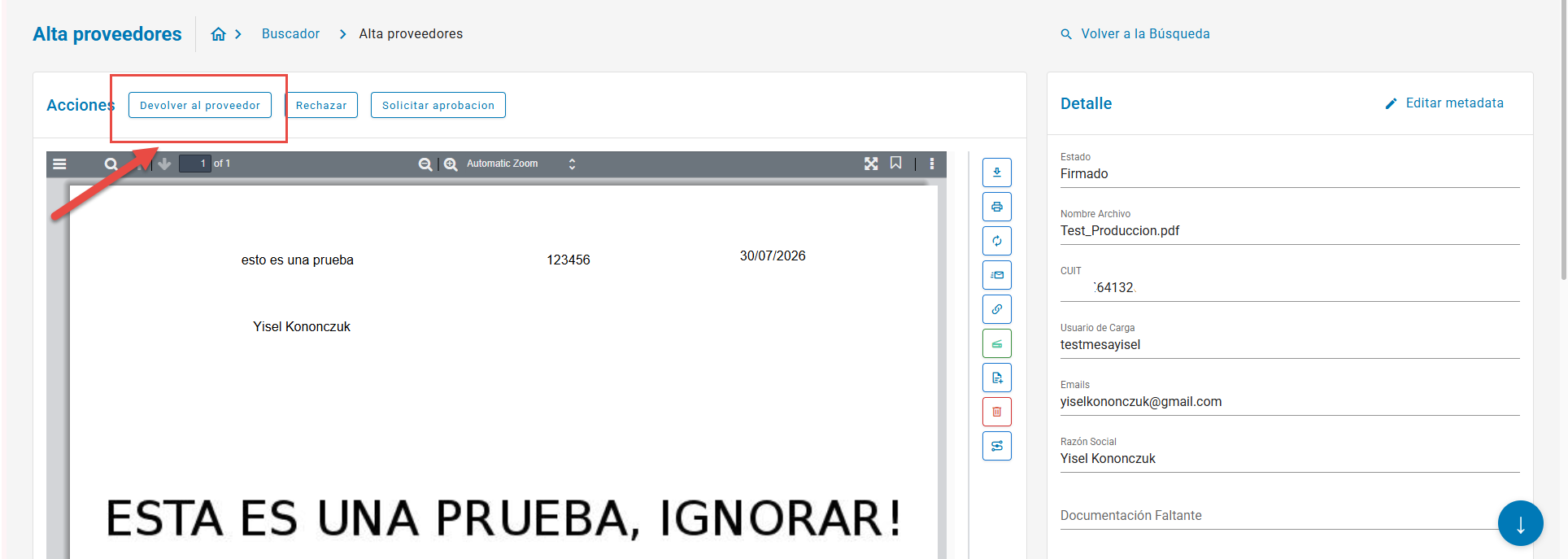
Task: Click Volver a la Búsqueda link
Action: [1135, 34]
